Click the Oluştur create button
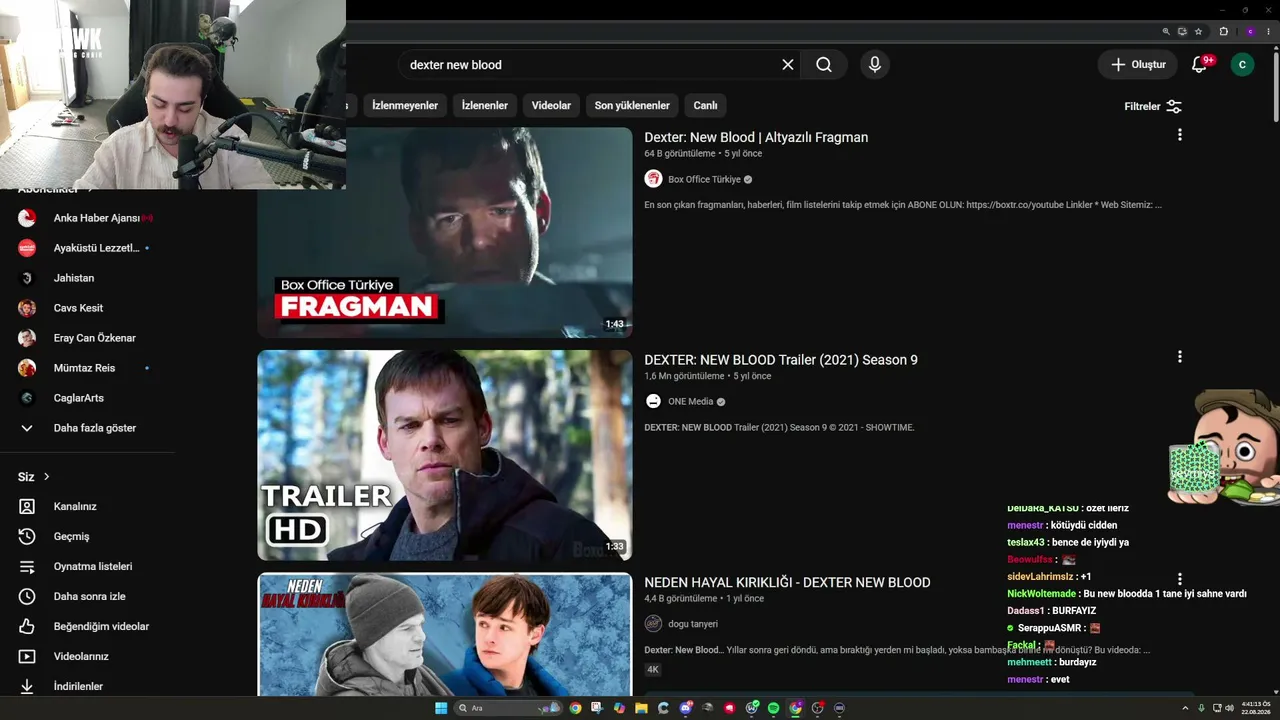 point(1138,65)
